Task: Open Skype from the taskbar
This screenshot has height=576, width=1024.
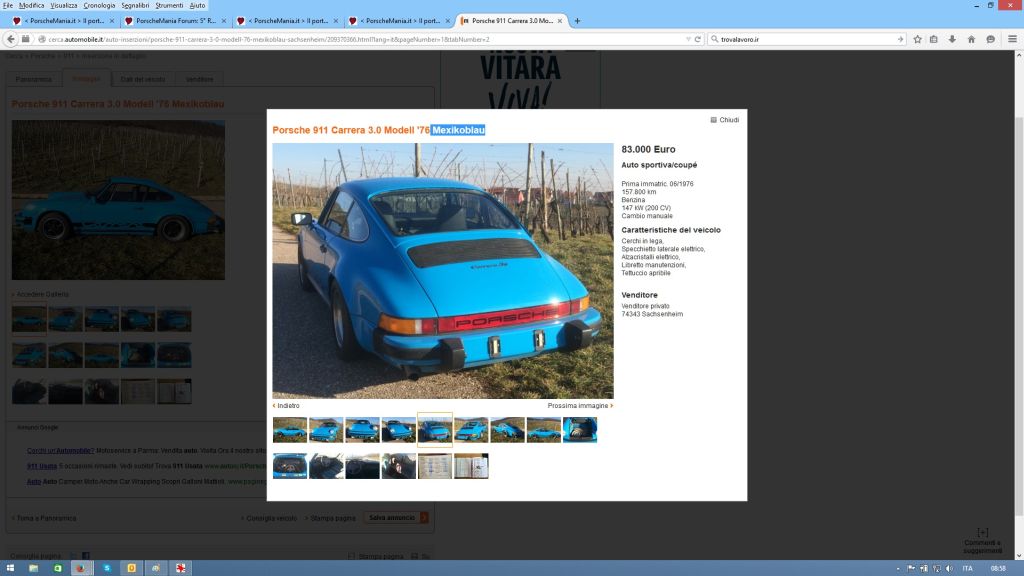Action: pyautogui.click(x=106, y=568)
